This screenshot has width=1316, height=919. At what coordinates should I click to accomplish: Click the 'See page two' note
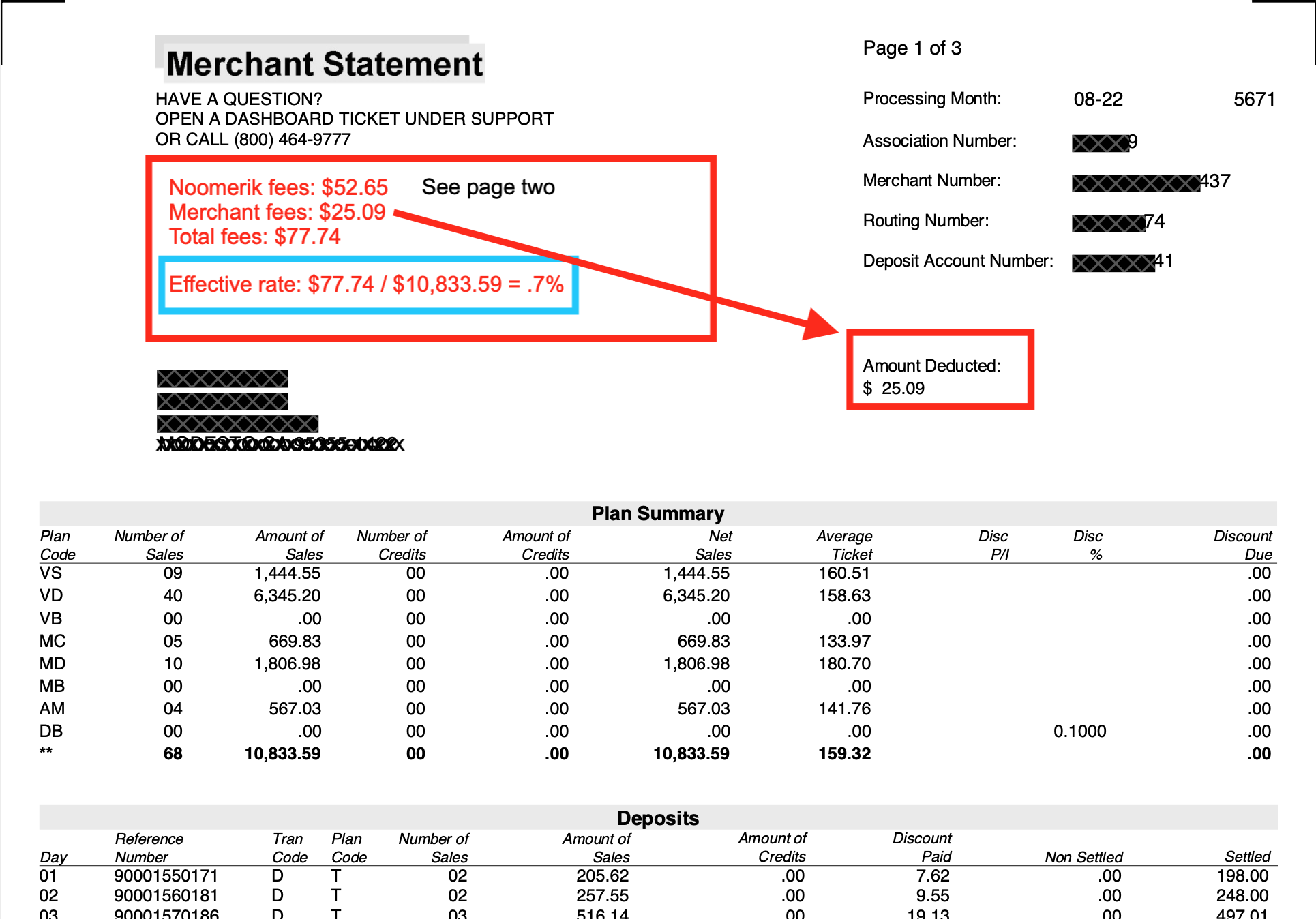coord(488,187)
